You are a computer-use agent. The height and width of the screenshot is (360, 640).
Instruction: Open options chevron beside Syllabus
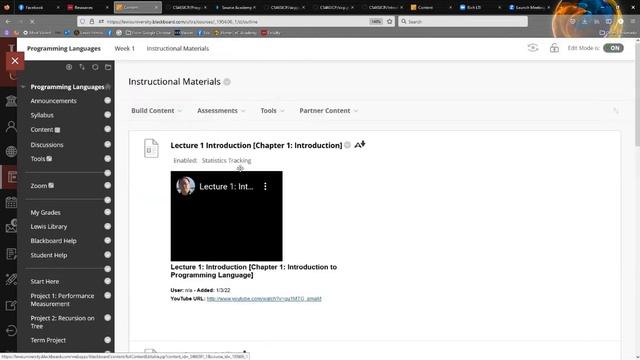[107, 115]
